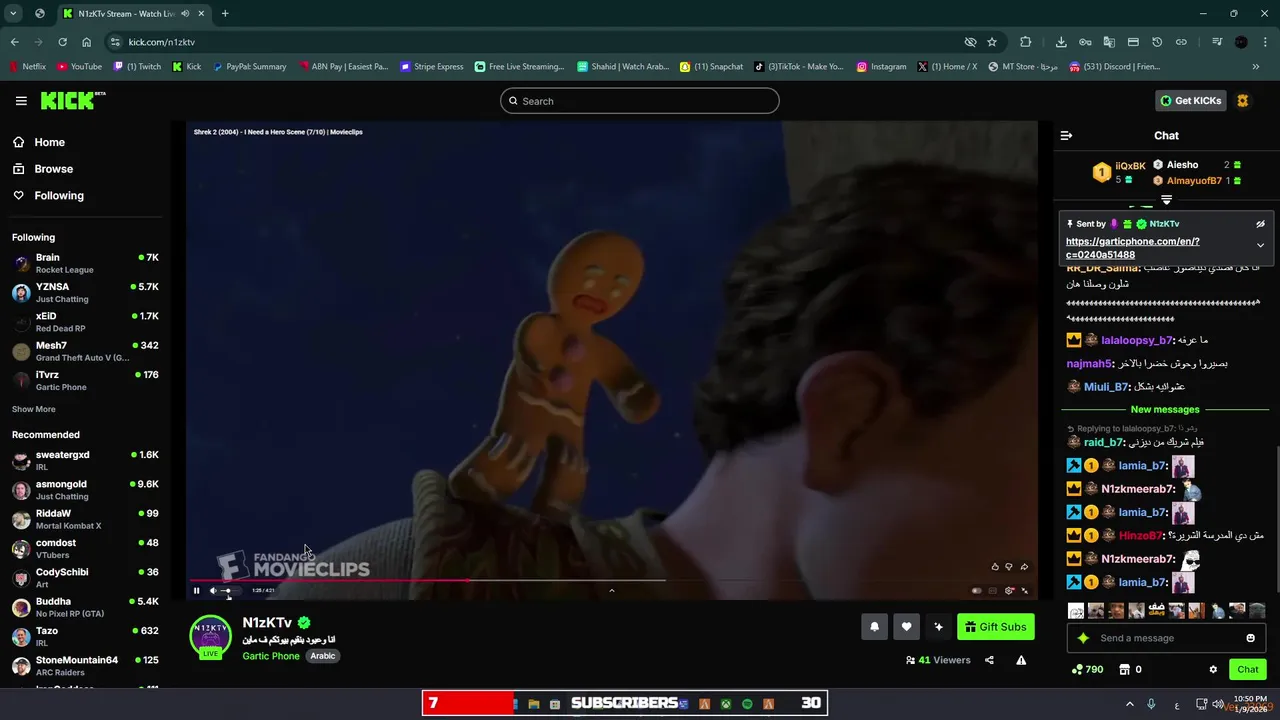Viewport: 1280px width, 720px height.
Task: Open YZNSA channel in Following list
Action: (85, 293)
